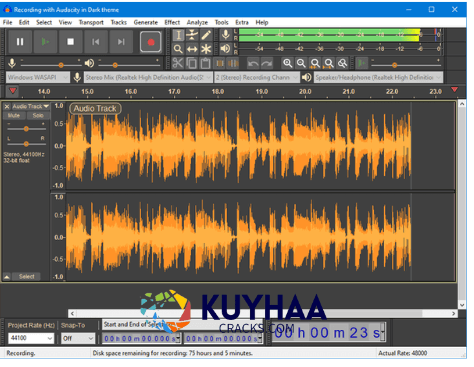Open the Audio Track name dropdown
The height and width of the screenshot is (367, 474).
pyautogui.click(x=30, y=107)
